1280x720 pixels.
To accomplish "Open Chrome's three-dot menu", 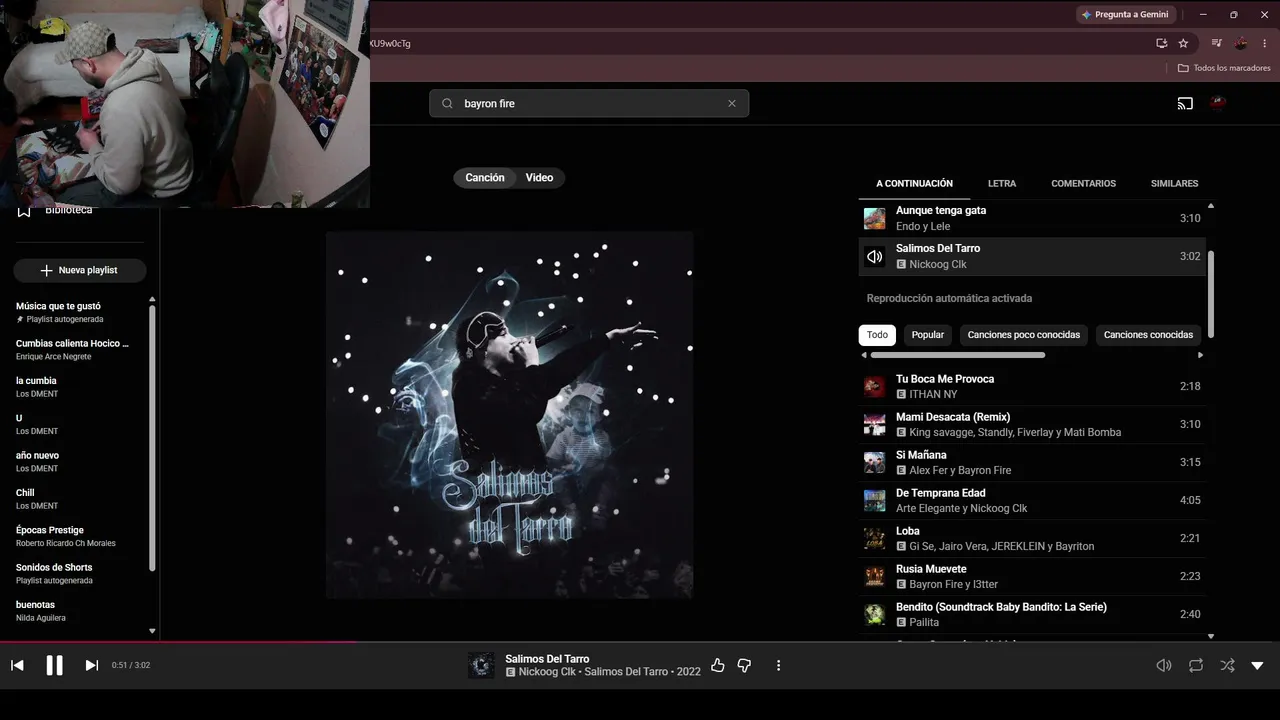I will tap(1265, 43).
